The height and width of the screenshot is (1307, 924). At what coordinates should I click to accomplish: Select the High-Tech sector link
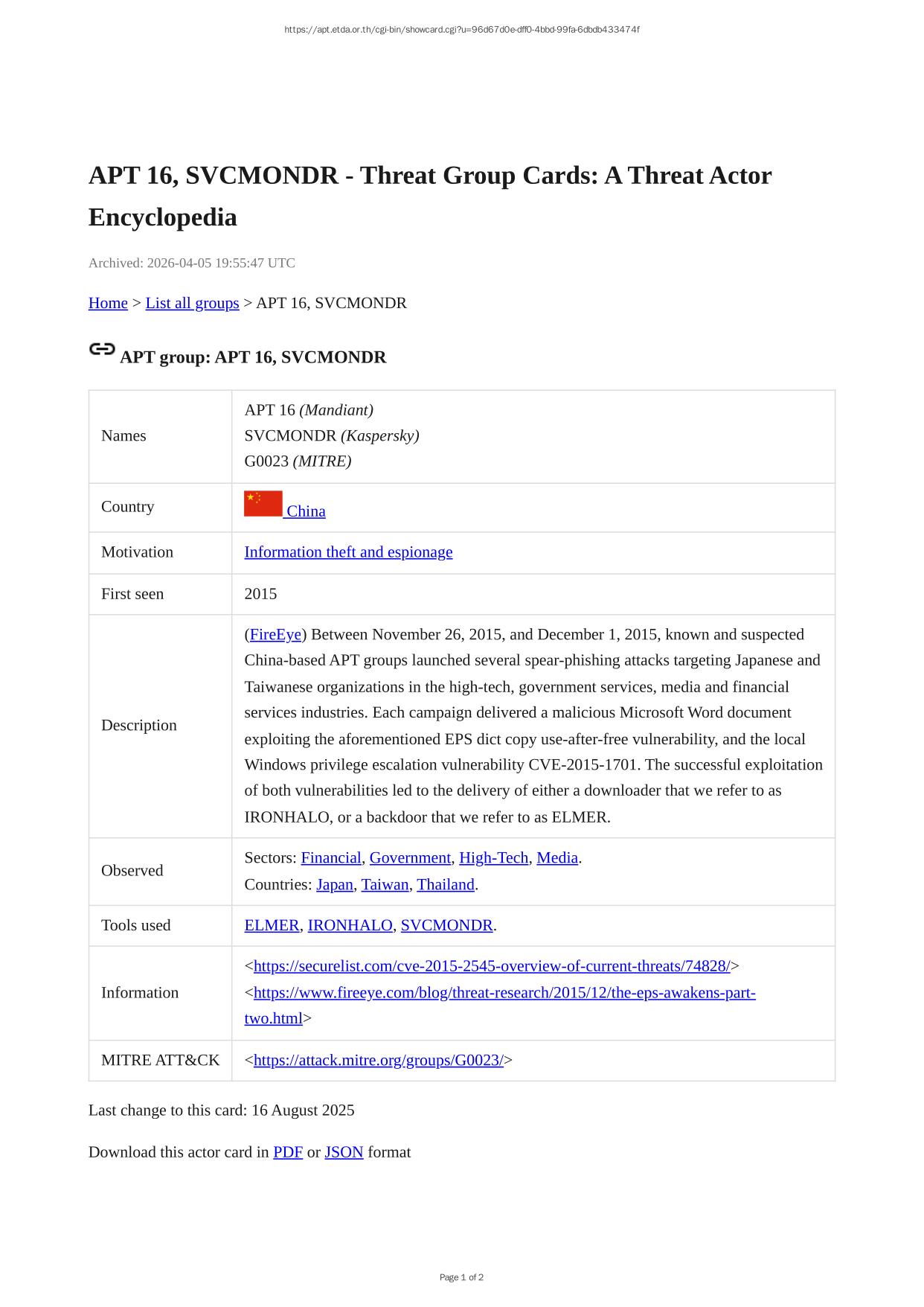(493, 858)
